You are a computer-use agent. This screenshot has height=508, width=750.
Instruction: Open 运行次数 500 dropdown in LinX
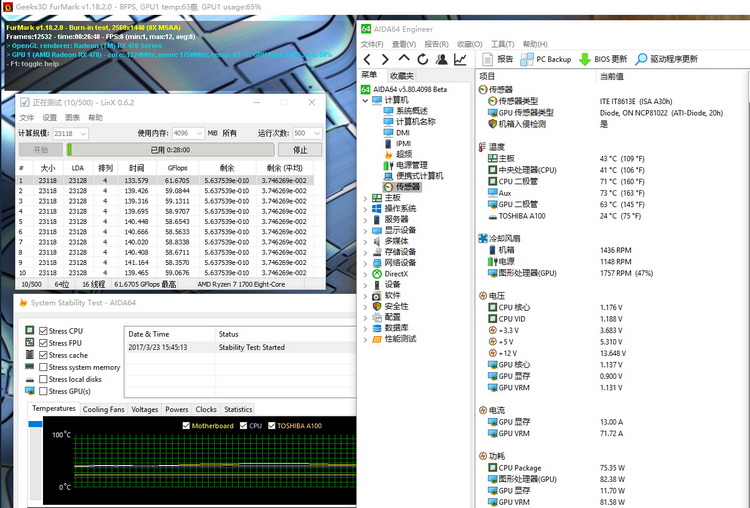pos(317,133)
